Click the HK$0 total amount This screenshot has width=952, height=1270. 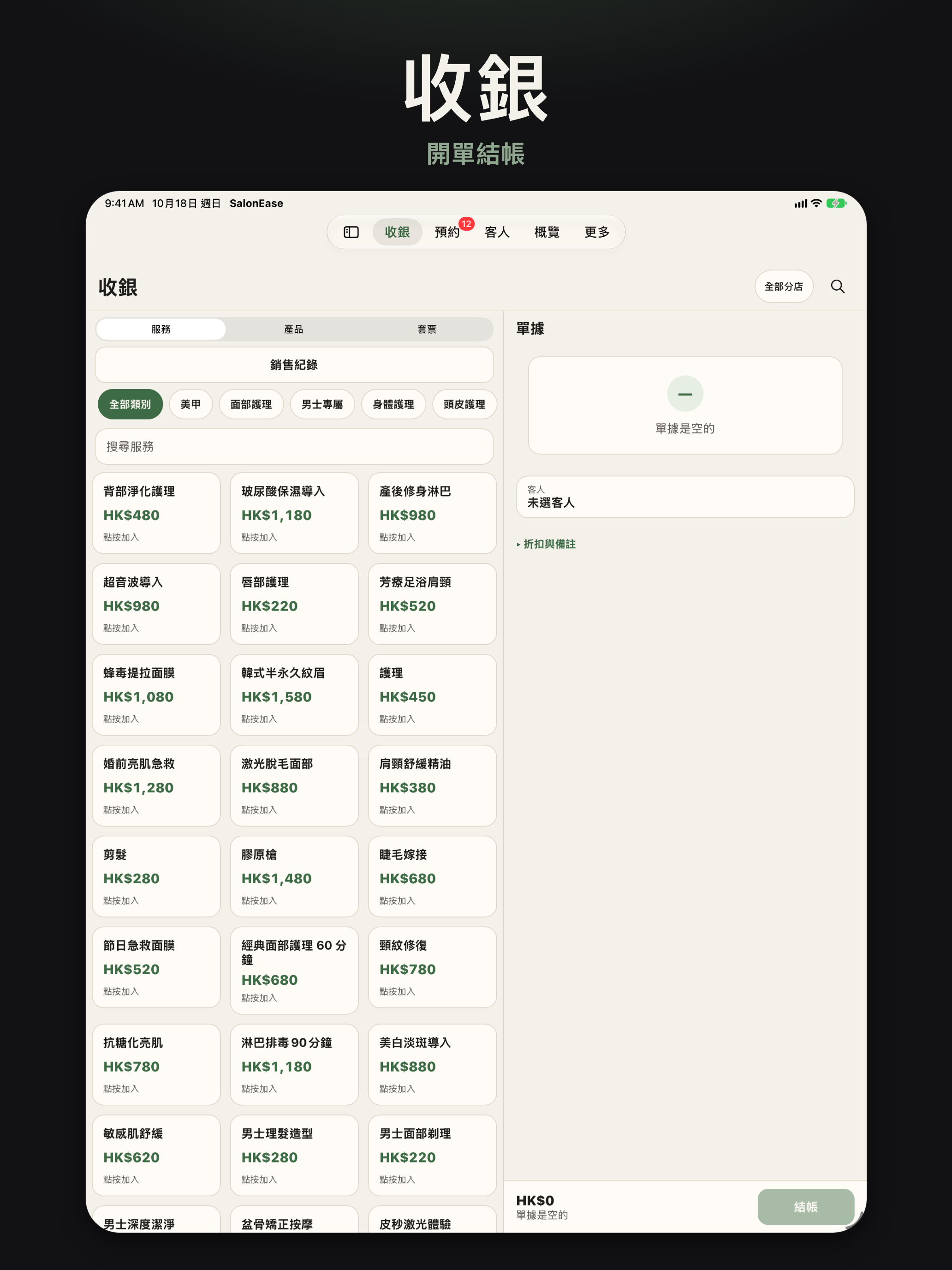pos(535,1200)
